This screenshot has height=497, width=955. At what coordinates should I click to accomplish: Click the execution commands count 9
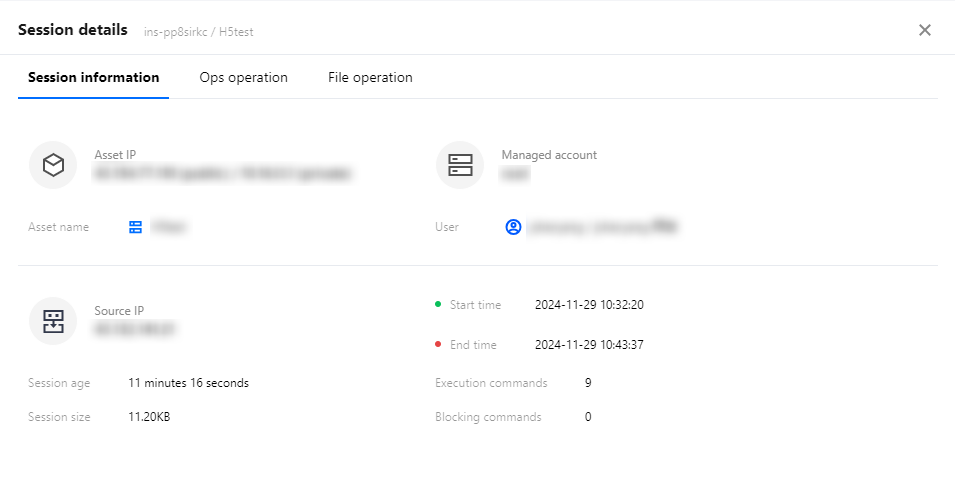(588, 383)
